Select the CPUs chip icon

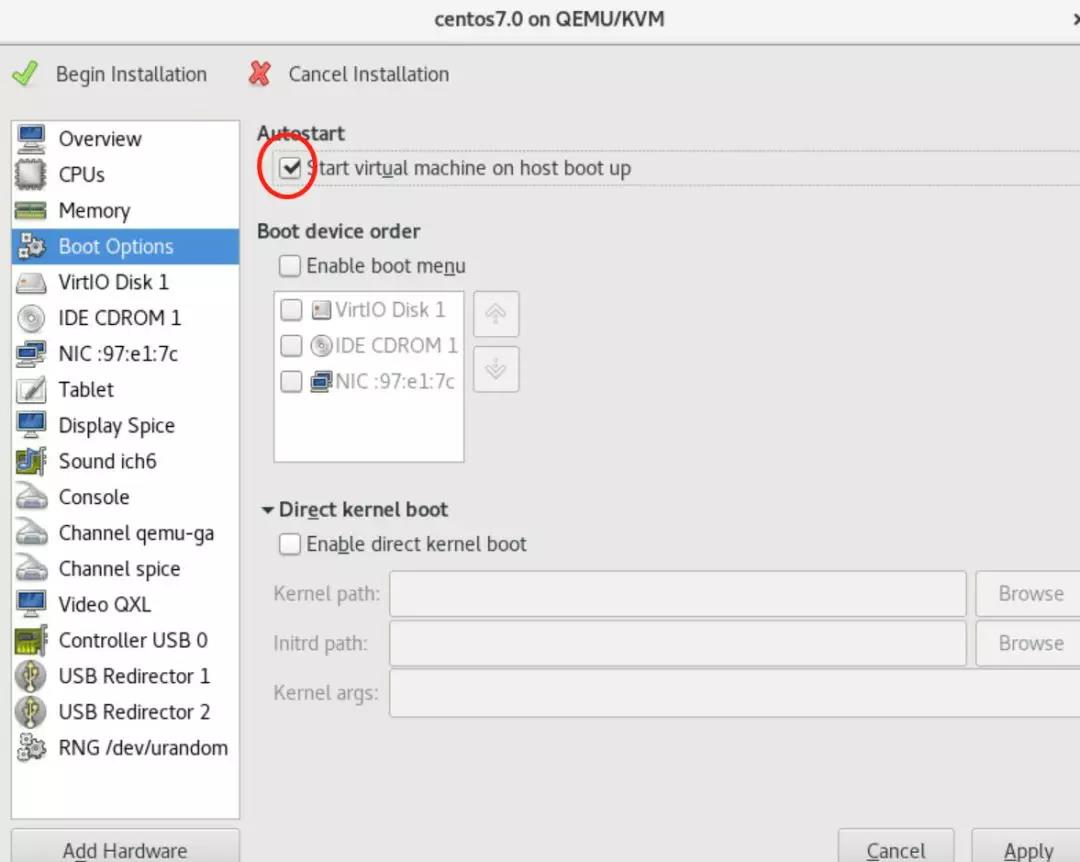[x=31, y=174]
